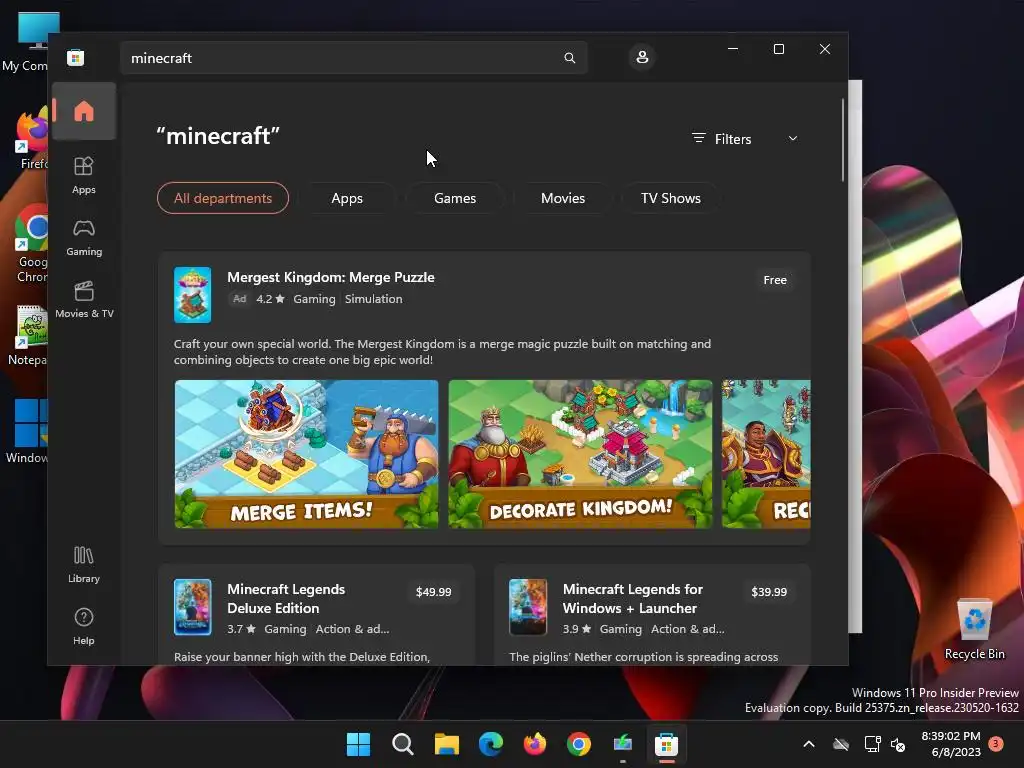Click the "minecraft" results heading

[x=218, y=136]
